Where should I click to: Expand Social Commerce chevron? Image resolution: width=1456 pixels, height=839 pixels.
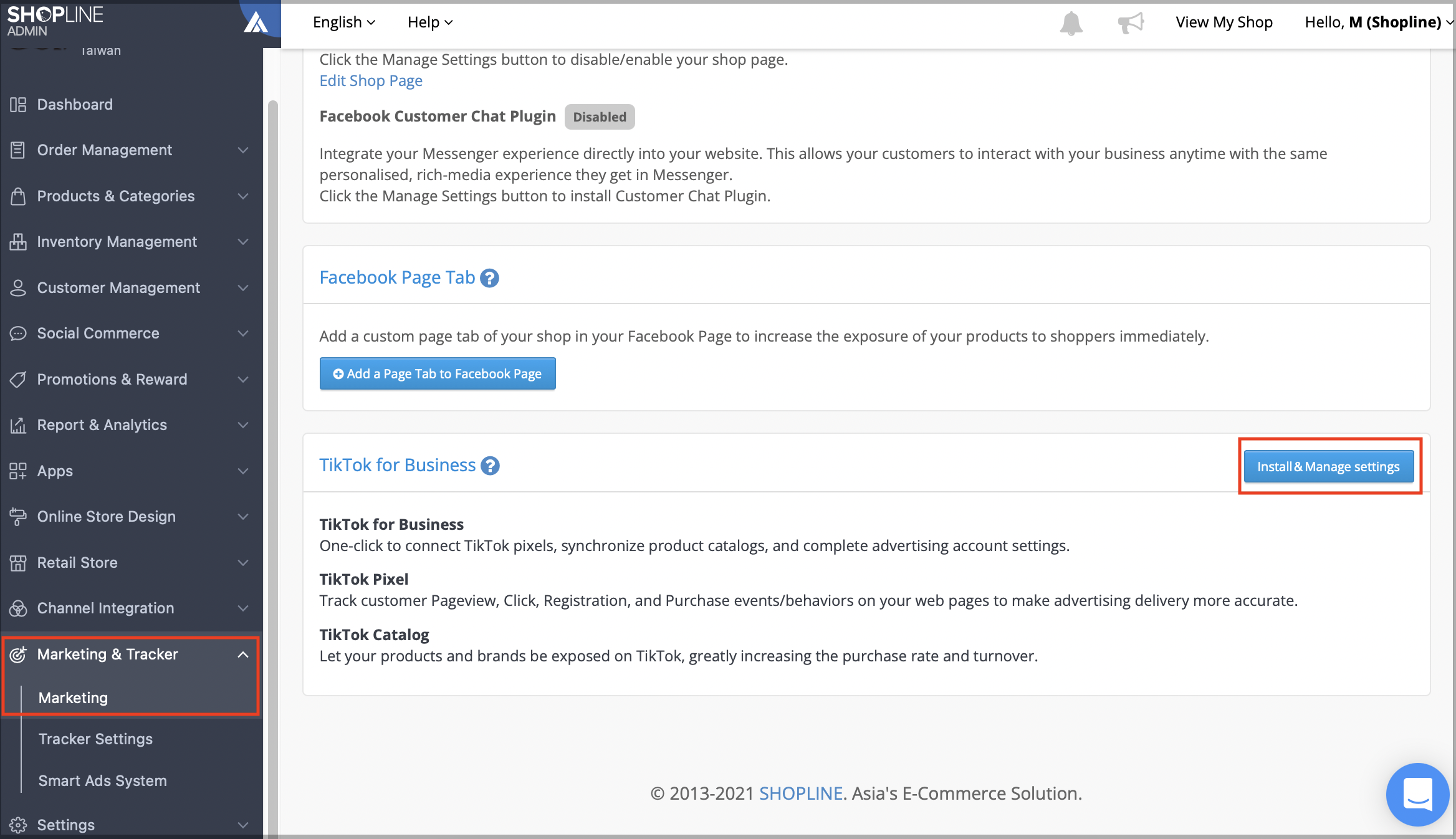(243, 333)
